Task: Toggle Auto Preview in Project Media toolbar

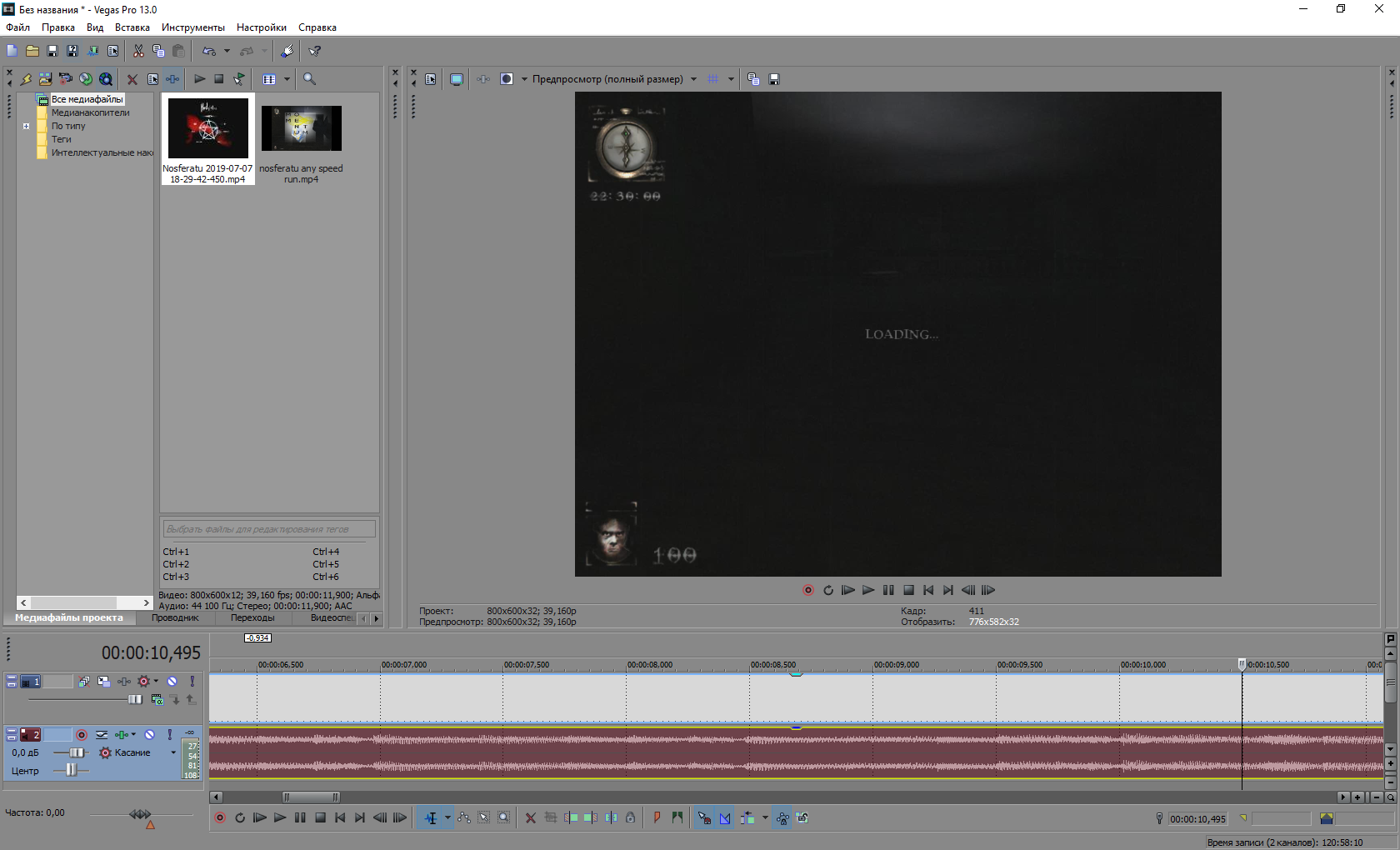Action: [x=239, y=79]
